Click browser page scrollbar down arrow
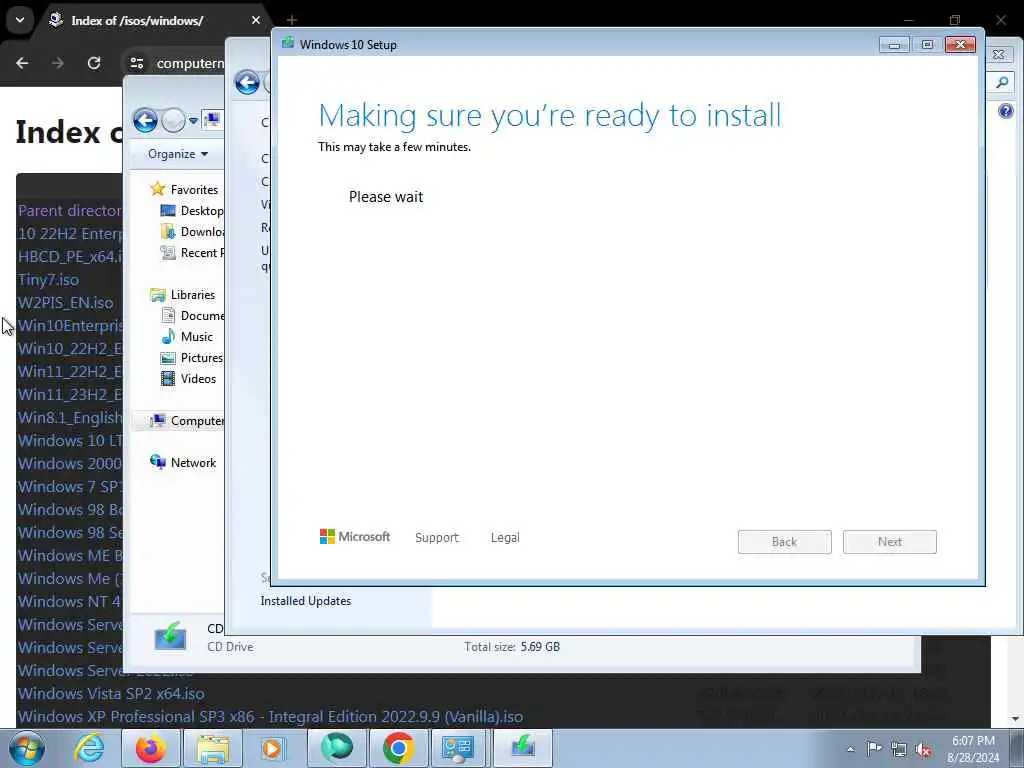1024x768 pixels. point(1016,719)
